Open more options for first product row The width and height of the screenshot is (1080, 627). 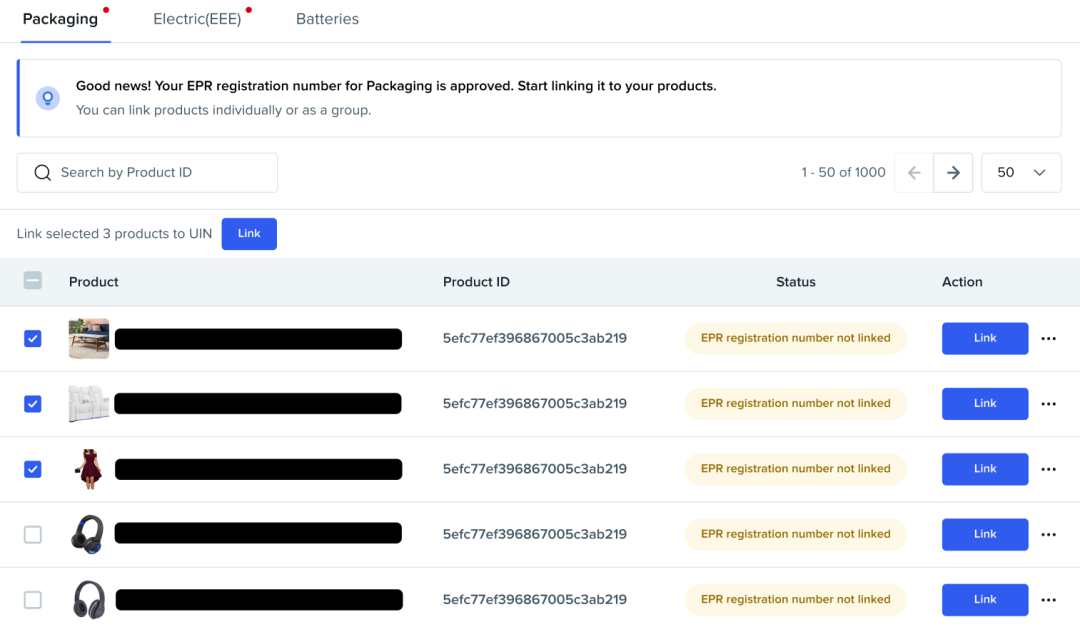coord(1048,339)
